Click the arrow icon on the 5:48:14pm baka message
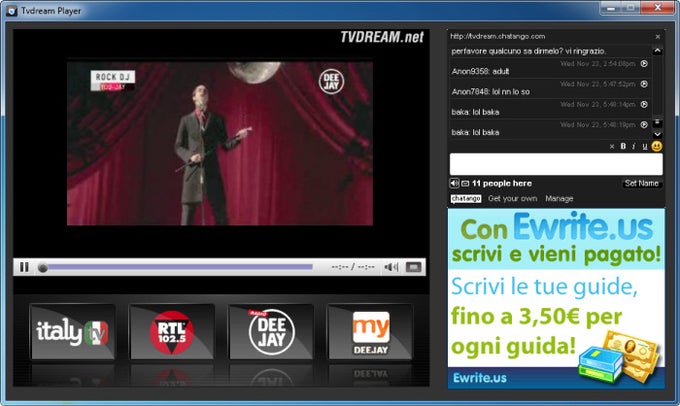 [644, 105]
